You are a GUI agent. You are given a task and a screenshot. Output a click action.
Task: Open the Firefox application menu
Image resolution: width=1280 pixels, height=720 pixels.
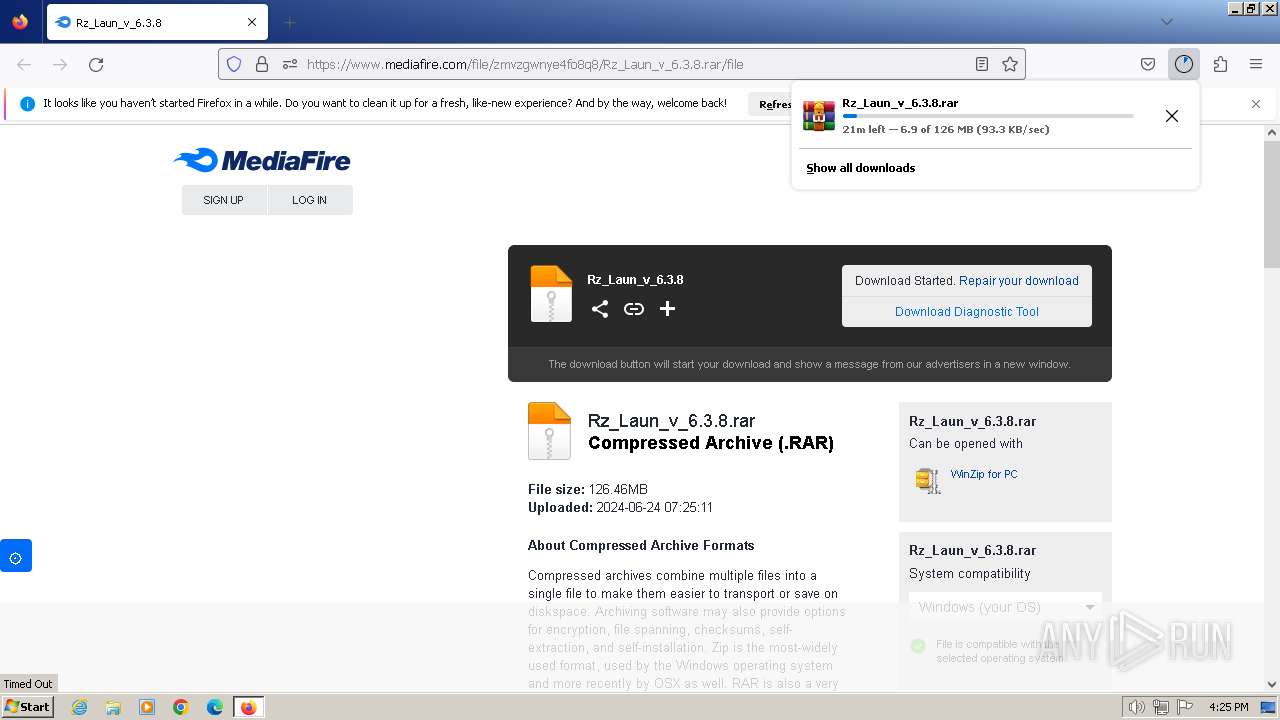[x=1256, y=64]
